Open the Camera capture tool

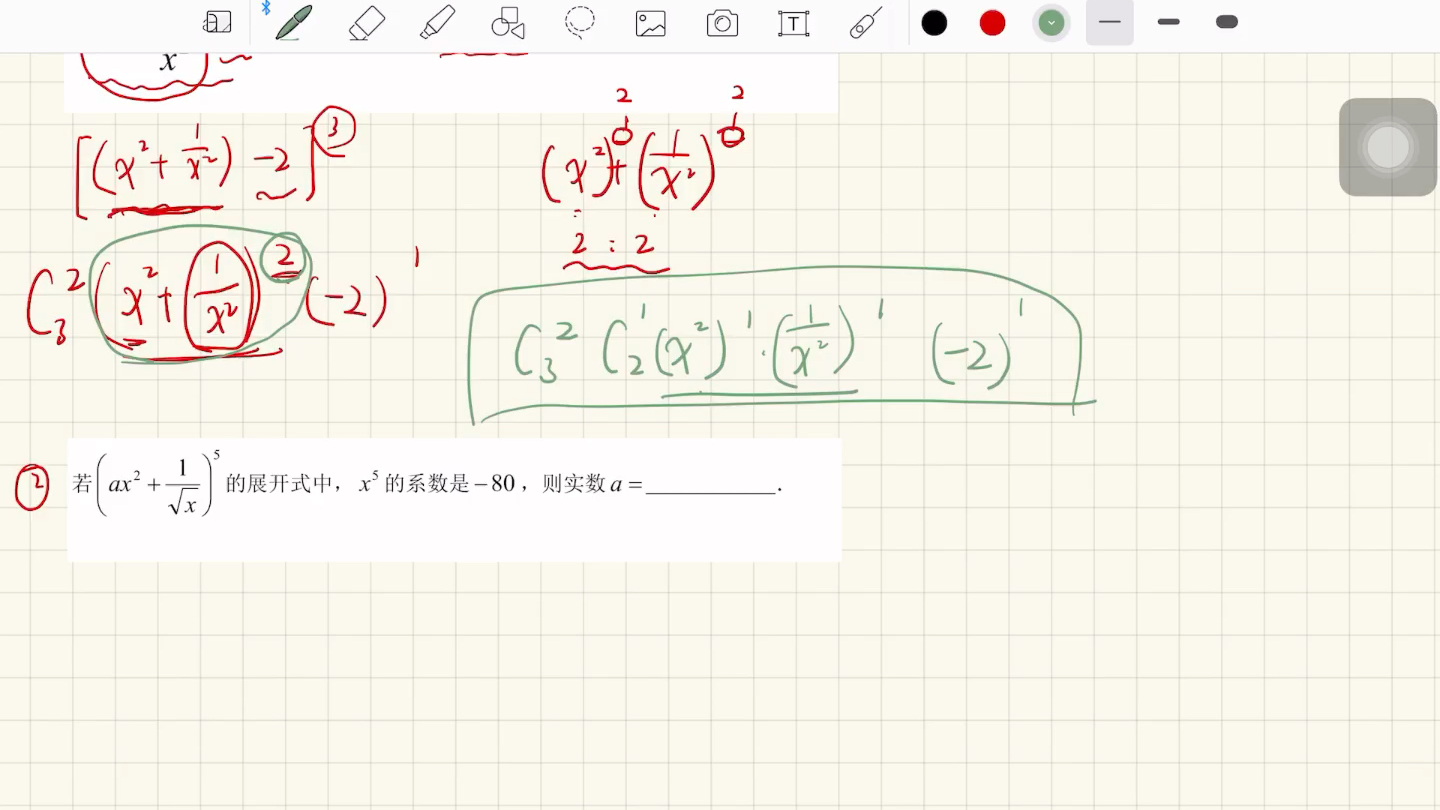pyautogui.click(x=722, y=22)
